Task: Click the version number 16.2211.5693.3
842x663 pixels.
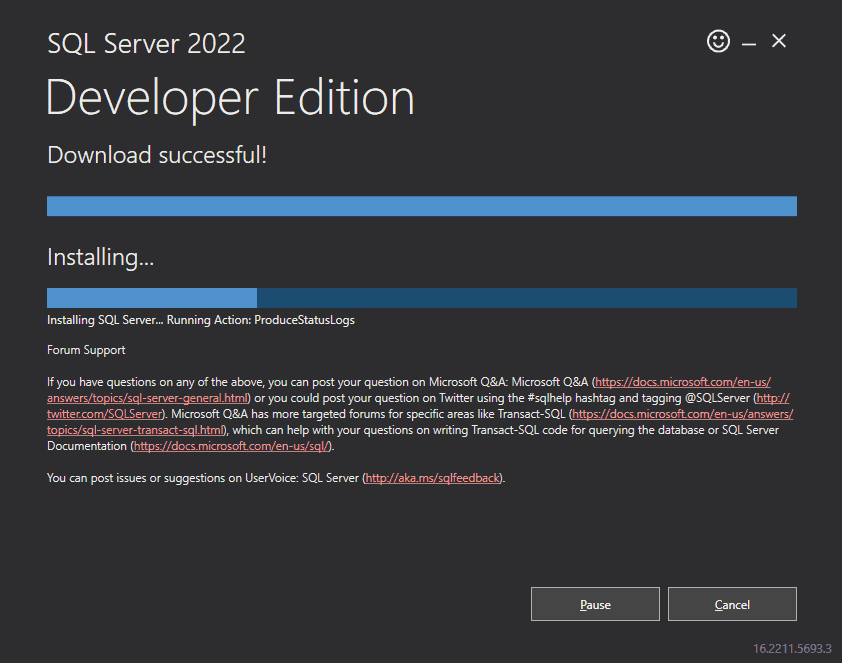Action: [791, 648]
